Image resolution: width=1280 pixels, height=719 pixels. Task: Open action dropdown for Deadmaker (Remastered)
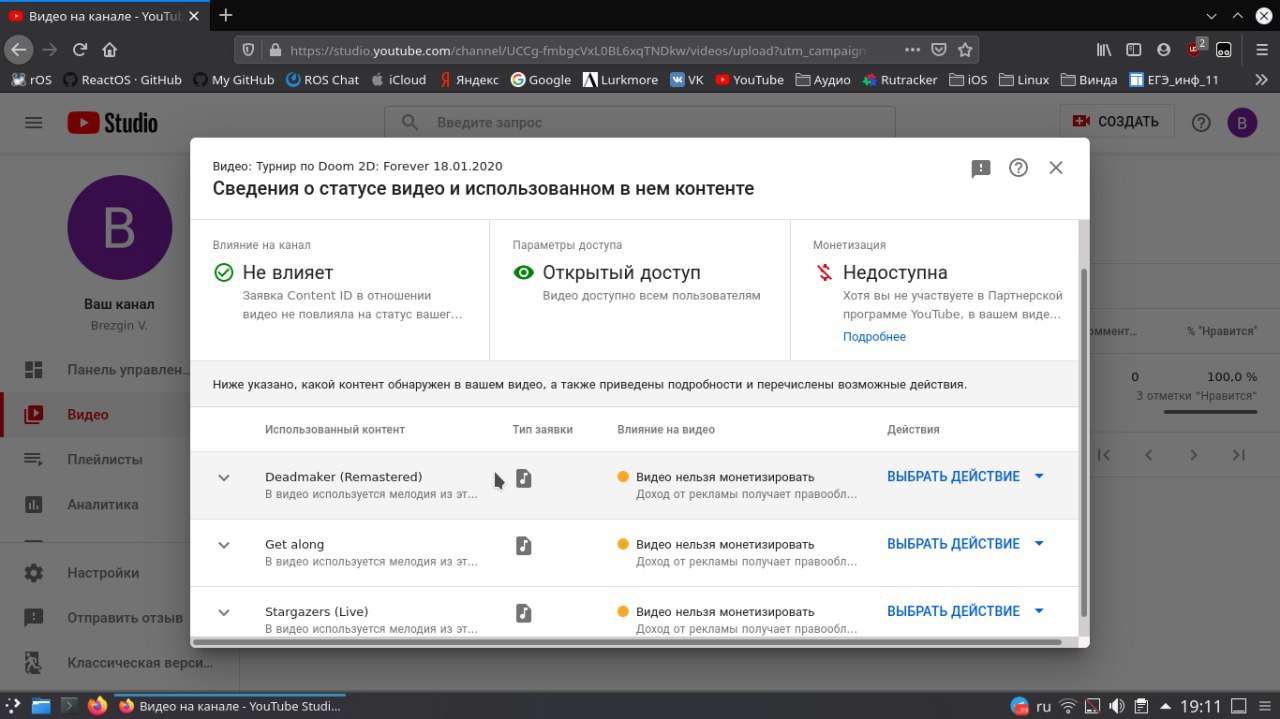click(965, 476)
